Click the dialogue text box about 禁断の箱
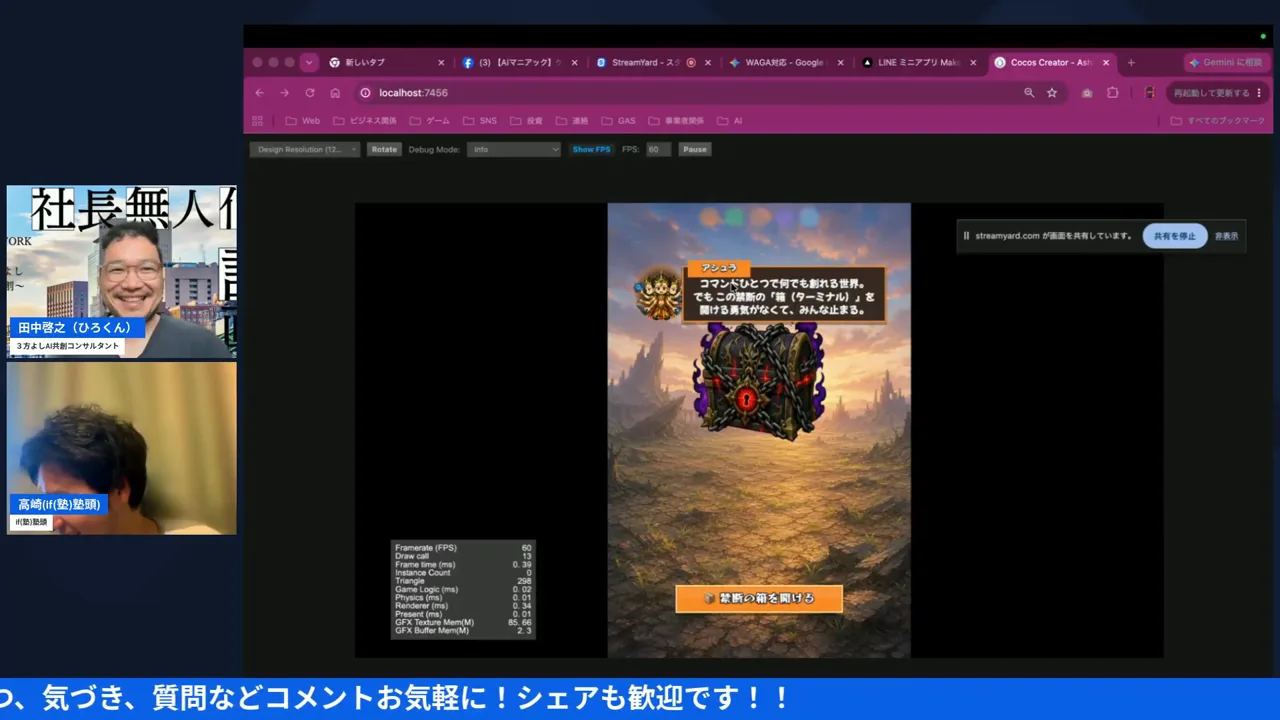Screen dimensions: 1280x720 pyautogui.click(x=785, y=296)
